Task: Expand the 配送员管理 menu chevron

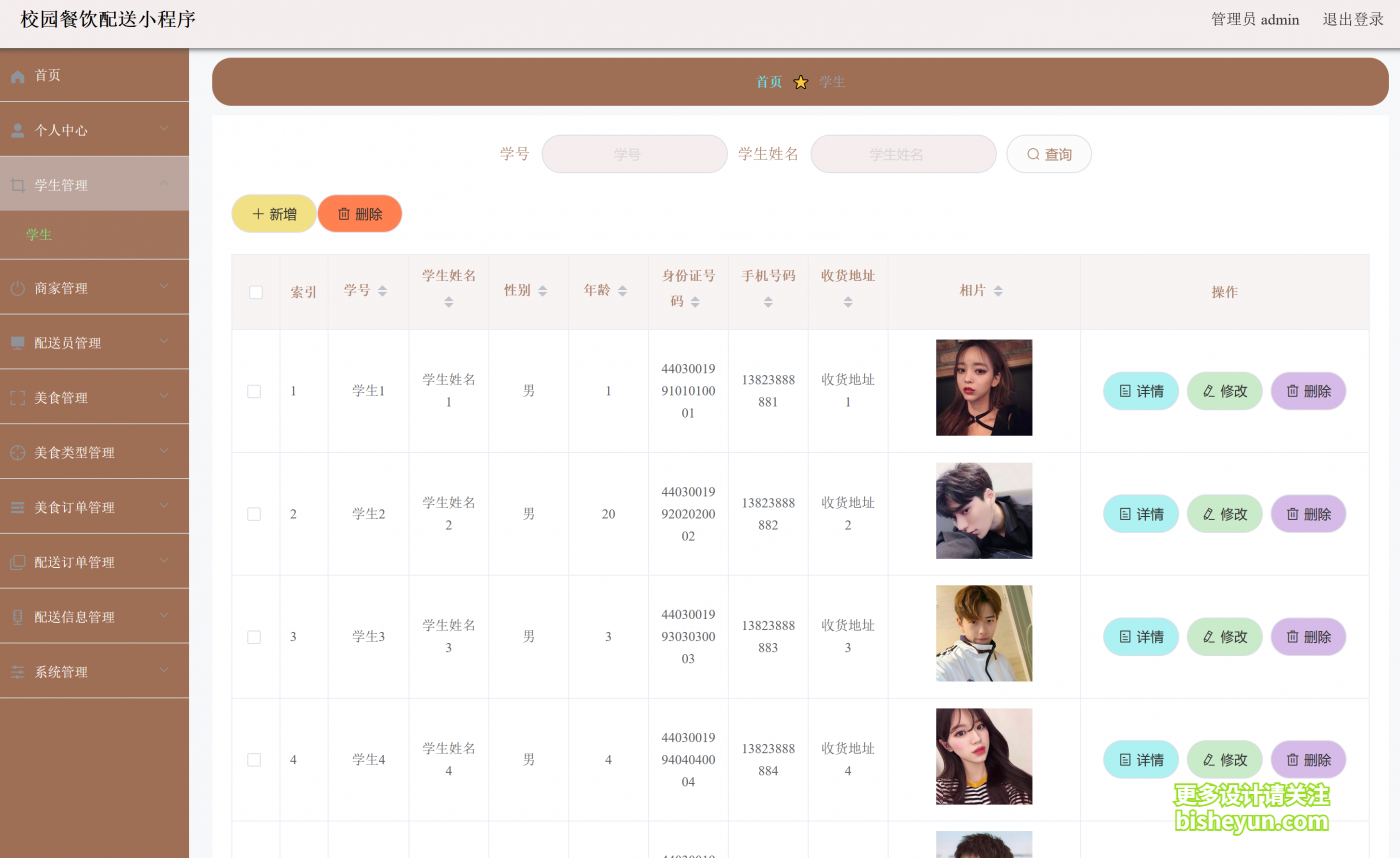Action: click(x=164, y=341)
